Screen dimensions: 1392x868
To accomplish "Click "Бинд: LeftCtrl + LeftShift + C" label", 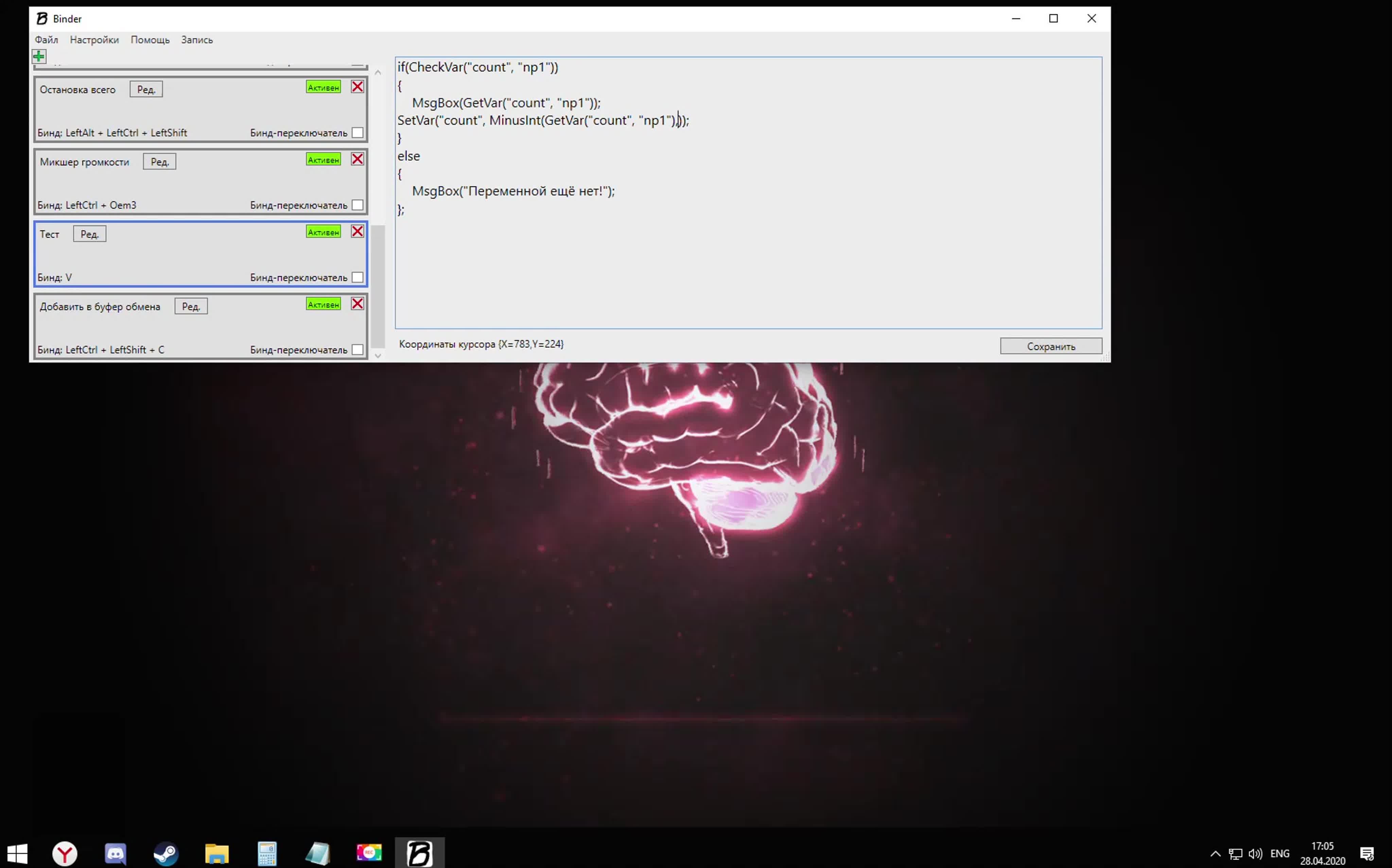I will click(101, 350).
